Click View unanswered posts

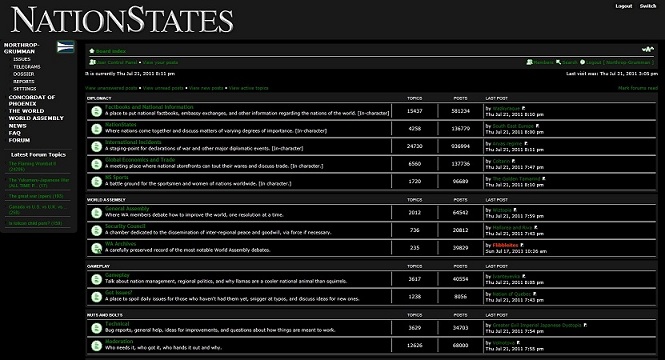111,88
